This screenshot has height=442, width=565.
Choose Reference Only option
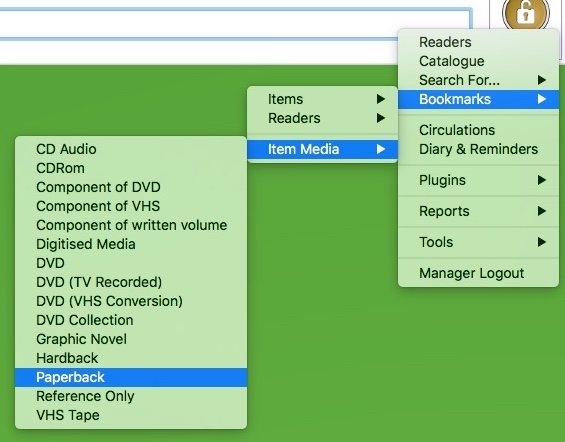point(131,396)
